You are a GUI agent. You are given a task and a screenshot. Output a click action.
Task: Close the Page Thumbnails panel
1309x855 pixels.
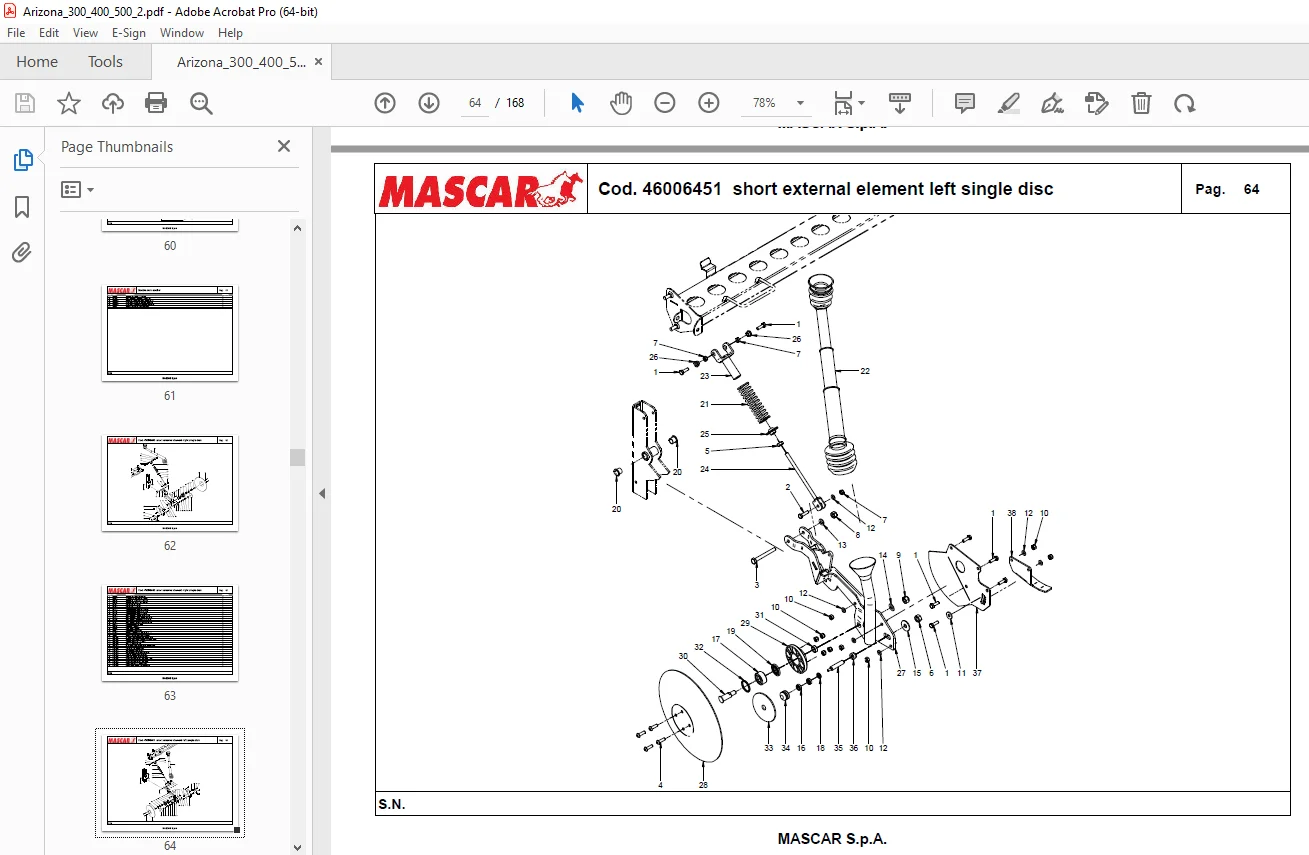pyautogui.click(x=284, y=146)
